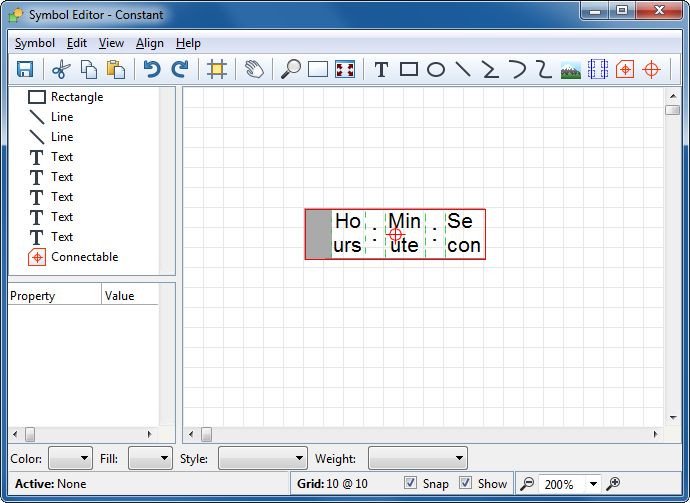The height and width of the screenshot is (503, 690).
Task: Click the Cut scissors icon
Action: pyautogui.click(x=61, y=69)
